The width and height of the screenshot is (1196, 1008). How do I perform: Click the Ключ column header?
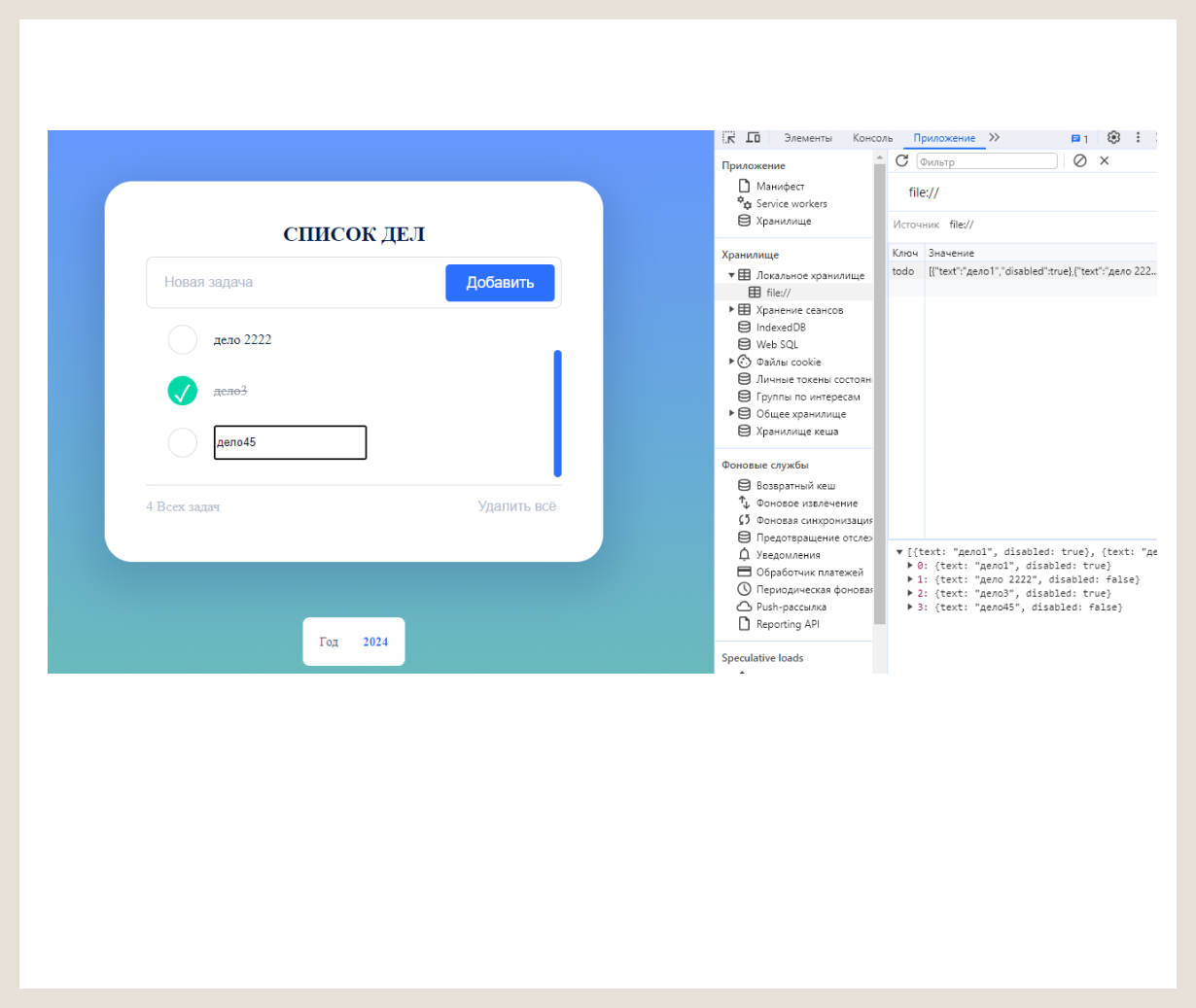coord(906,253)
